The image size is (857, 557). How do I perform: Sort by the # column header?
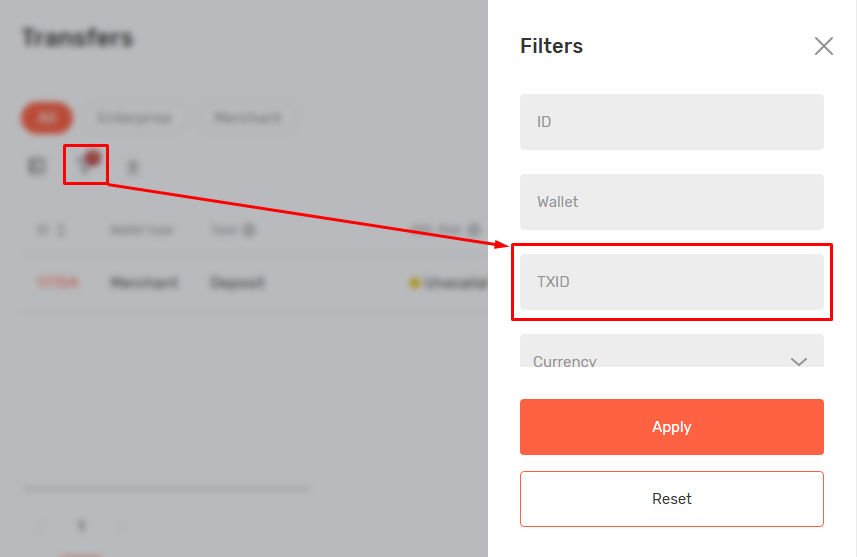click(x=51, y=230)
